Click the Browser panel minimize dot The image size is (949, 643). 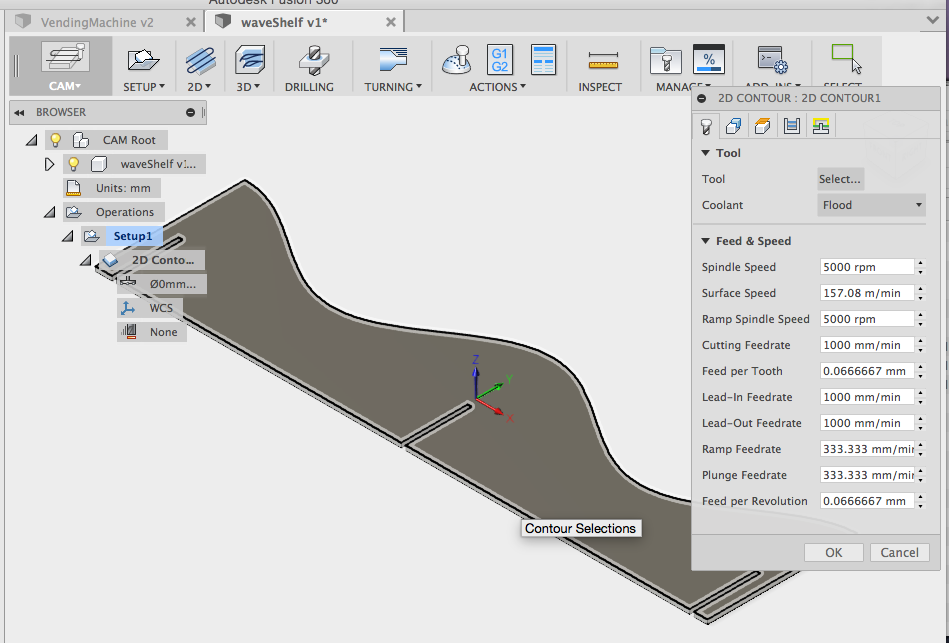click(x=190, y=113)
